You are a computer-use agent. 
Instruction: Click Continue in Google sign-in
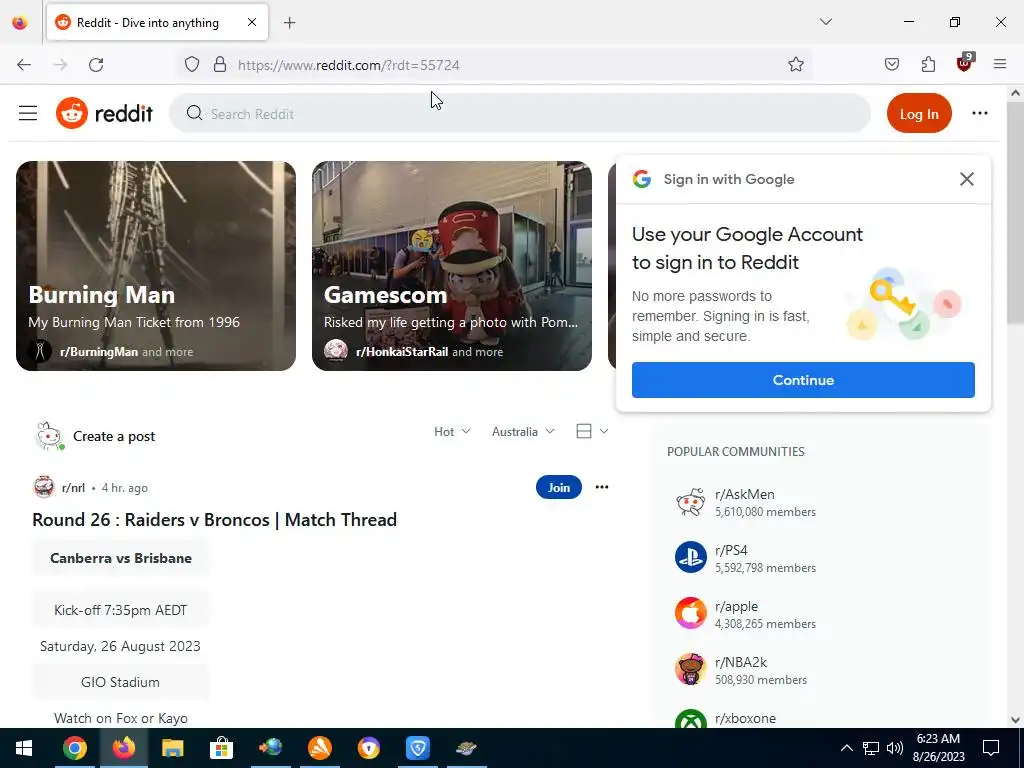(803, 380)
